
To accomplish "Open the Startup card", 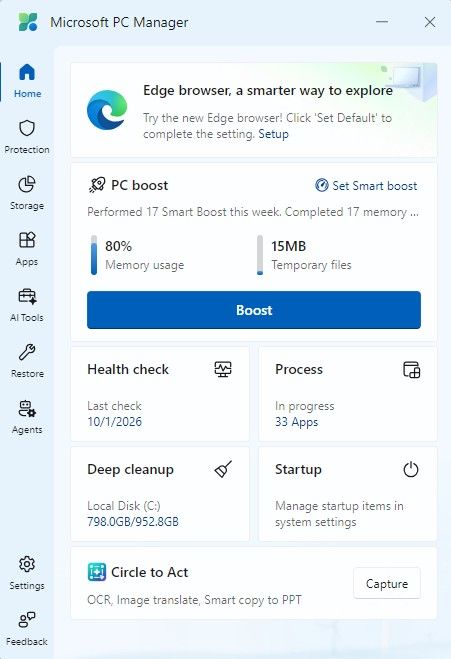I will [348, 494].
